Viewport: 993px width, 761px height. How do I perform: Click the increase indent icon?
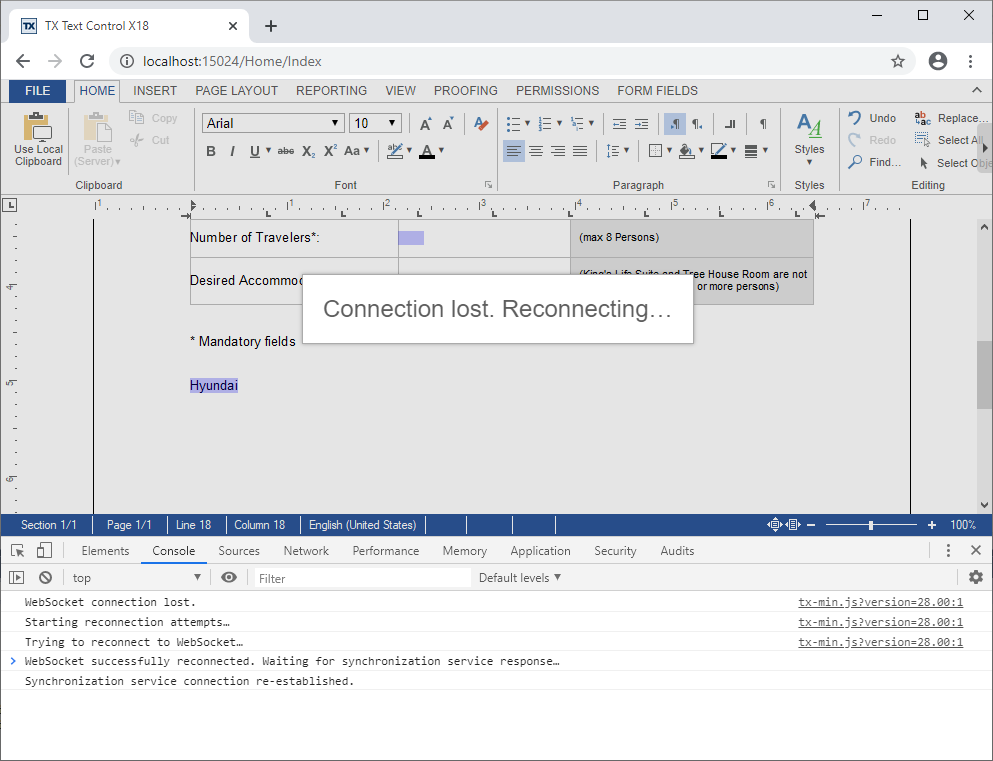pyautogui.click(x=641, y=124)
